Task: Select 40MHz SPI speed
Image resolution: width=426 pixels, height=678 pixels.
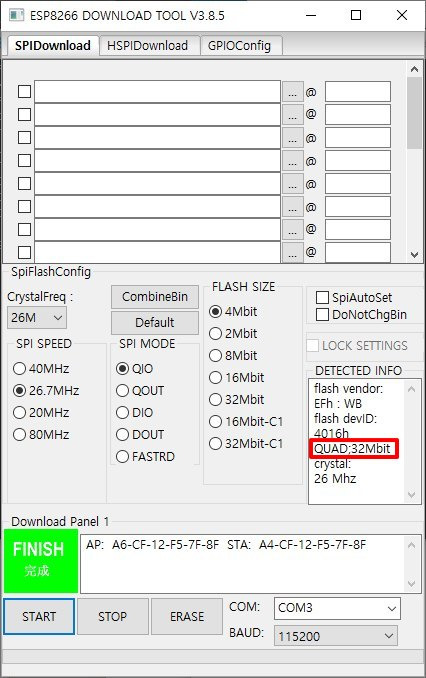Action: tap(41, 368)
